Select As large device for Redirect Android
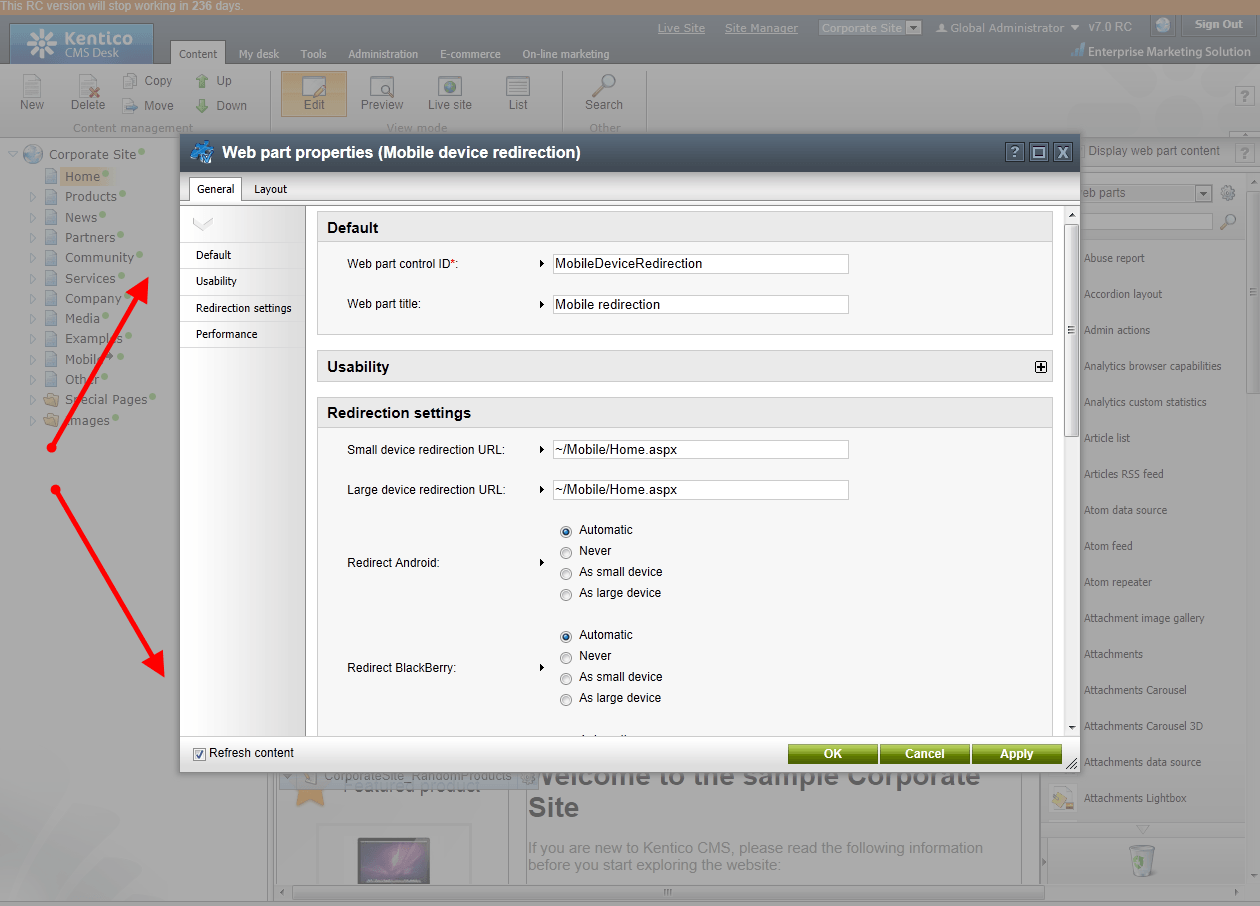 [x=566, y=594]
